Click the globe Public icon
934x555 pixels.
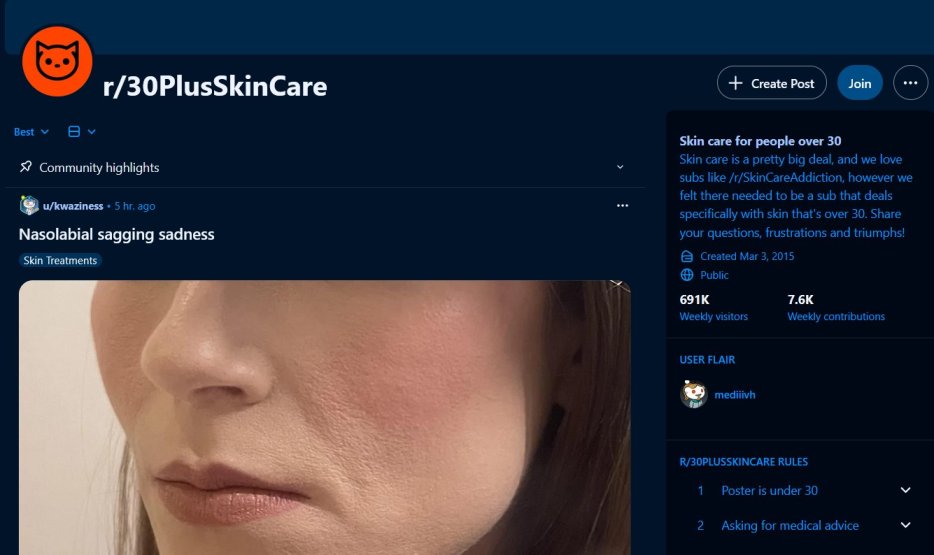(687, 275)
